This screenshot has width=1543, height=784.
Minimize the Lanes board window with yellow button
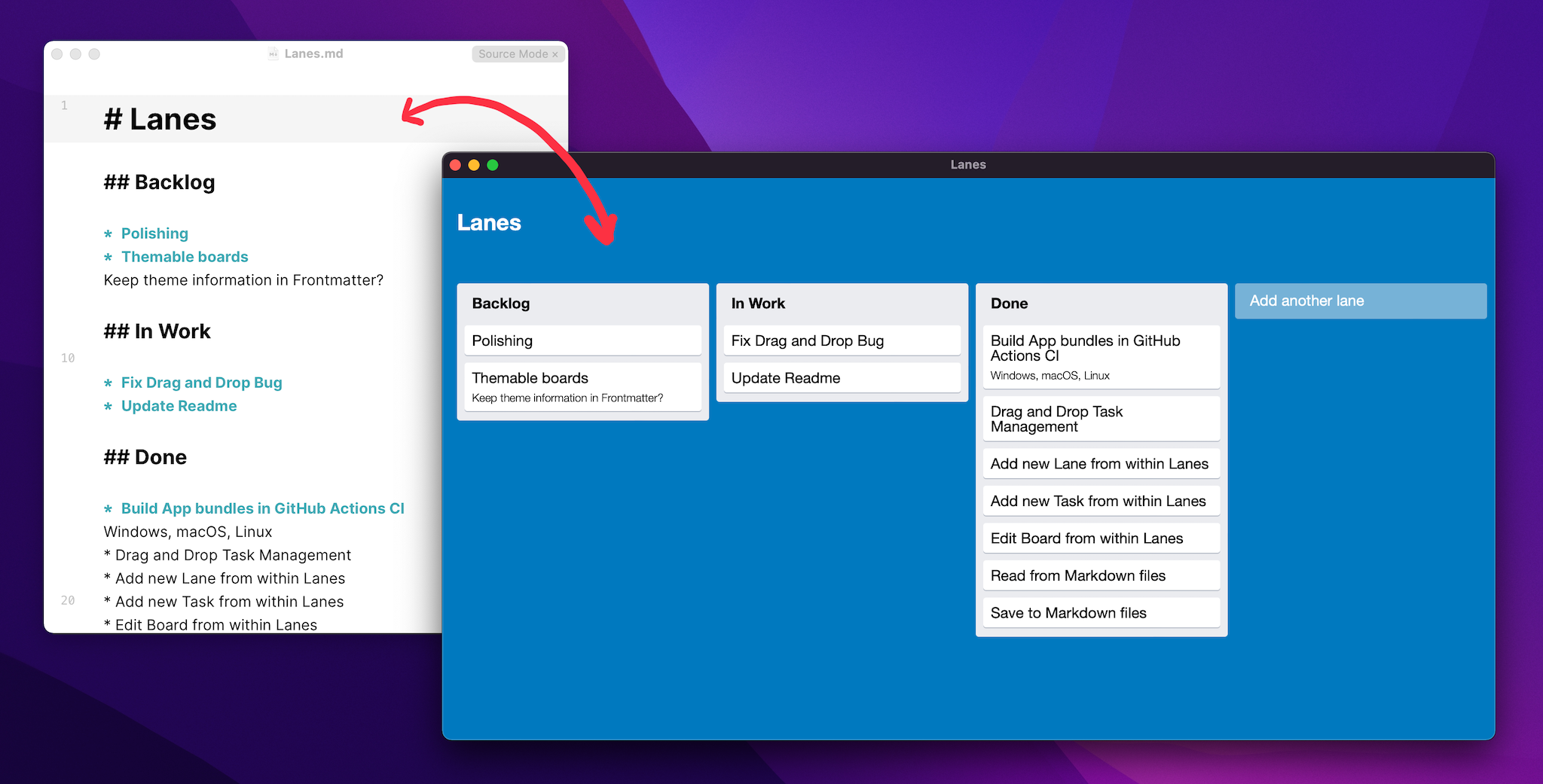point(474,165)
